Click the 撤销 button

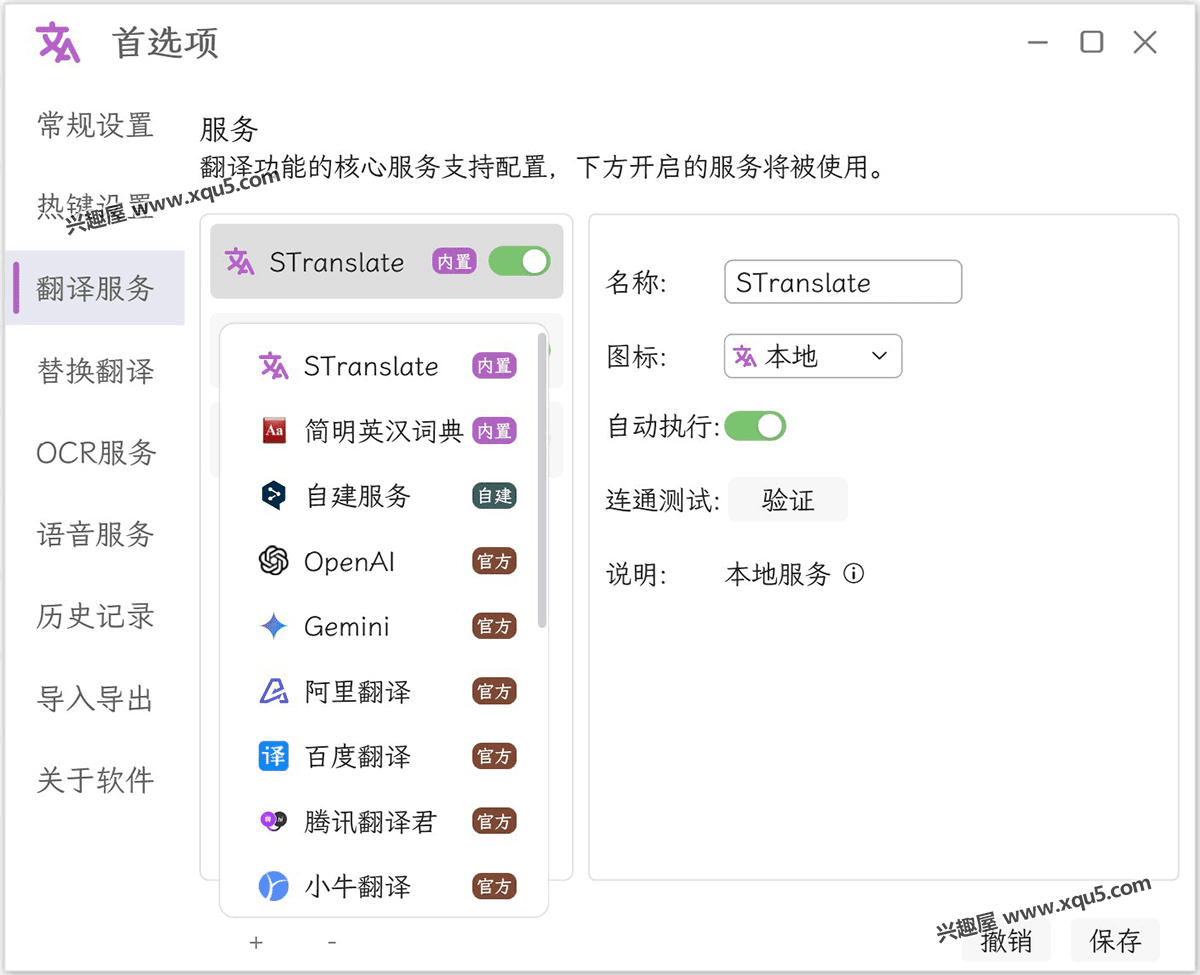tap(1006, 940)
